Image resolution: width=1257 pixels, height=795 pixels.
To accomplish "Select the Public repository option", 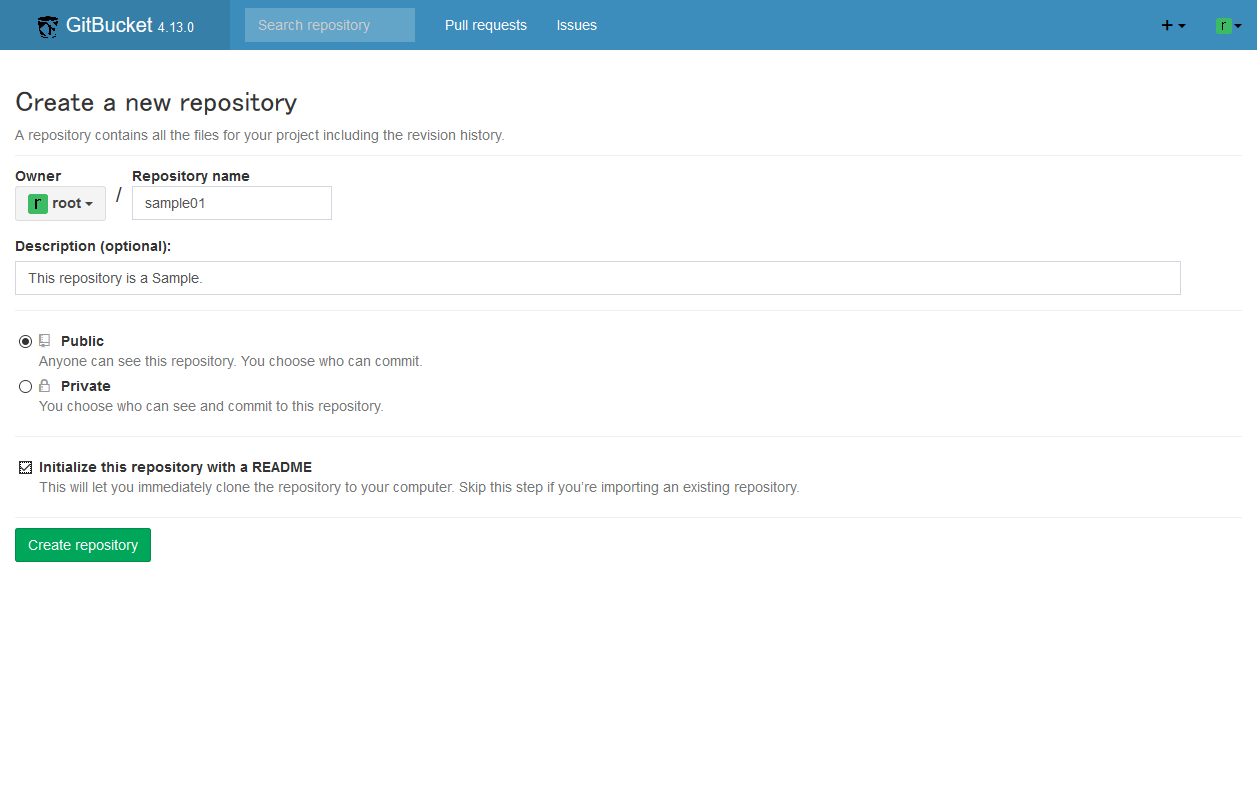I will tap(25, 340).
